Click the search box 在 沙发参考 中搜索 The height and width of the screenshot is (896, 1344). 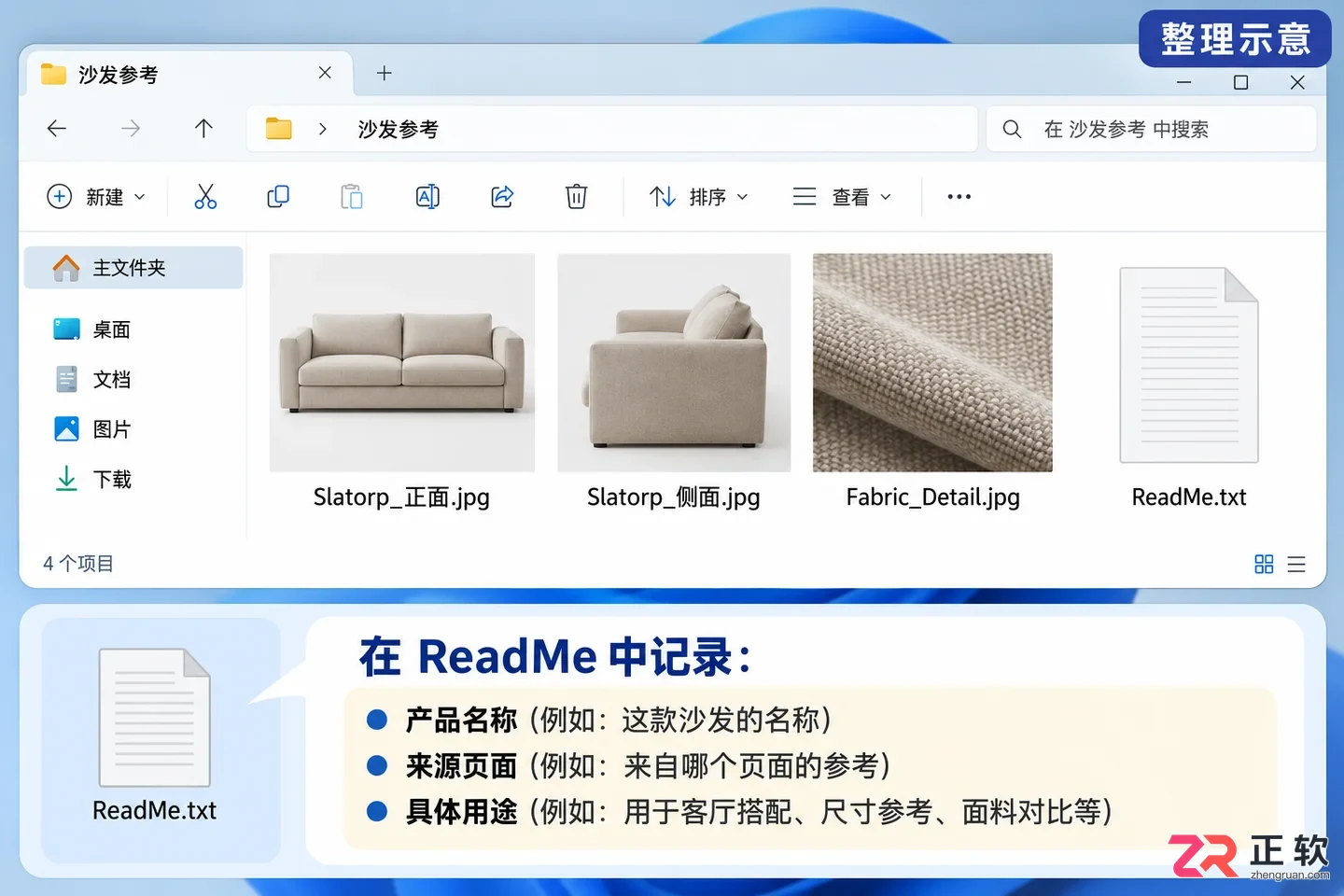pyautogui.click(x=1151, y=129)
